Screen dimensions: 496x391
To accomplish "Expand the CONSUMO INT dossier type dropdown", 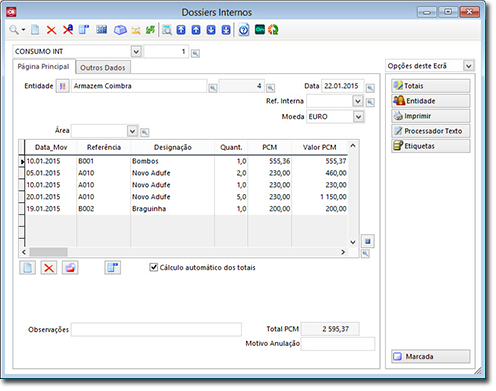I will click(x=136, y=52).
